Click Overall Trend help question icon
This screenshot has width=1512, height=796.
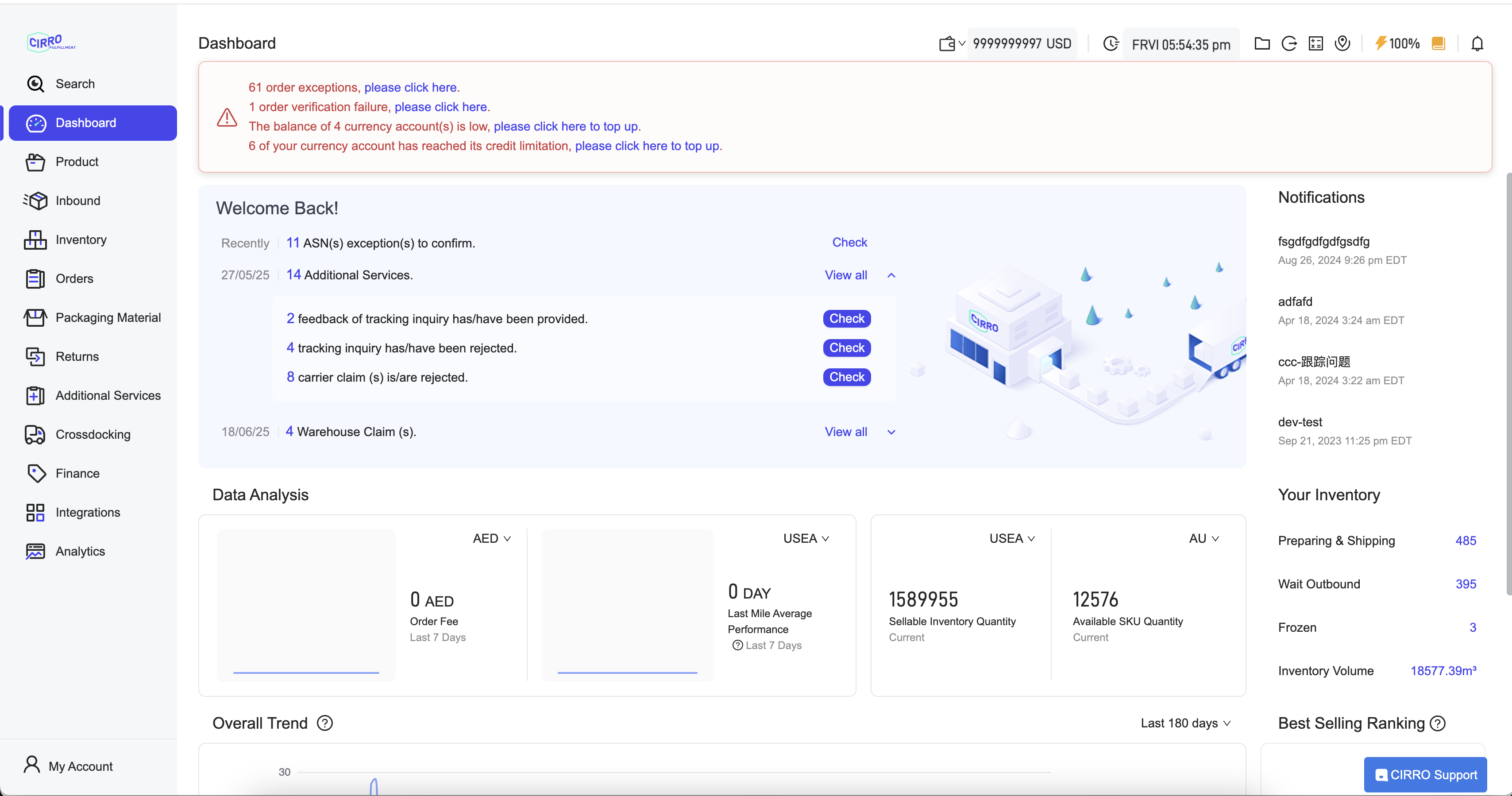pyautogui.click(x=324, y=723)
